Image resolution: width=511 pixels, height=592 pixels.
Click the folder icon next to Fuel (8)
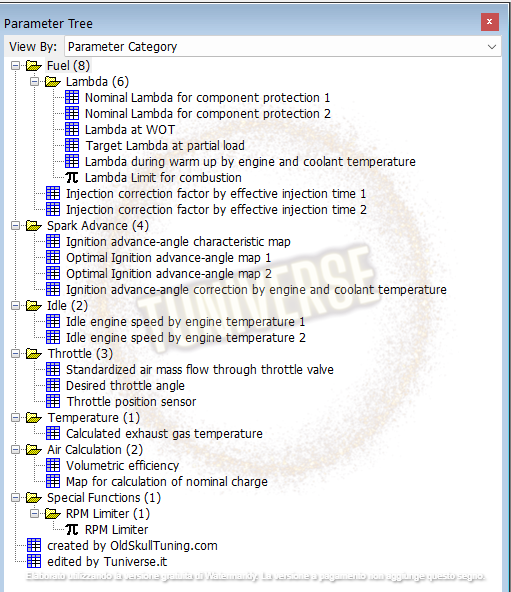(34, 66)
